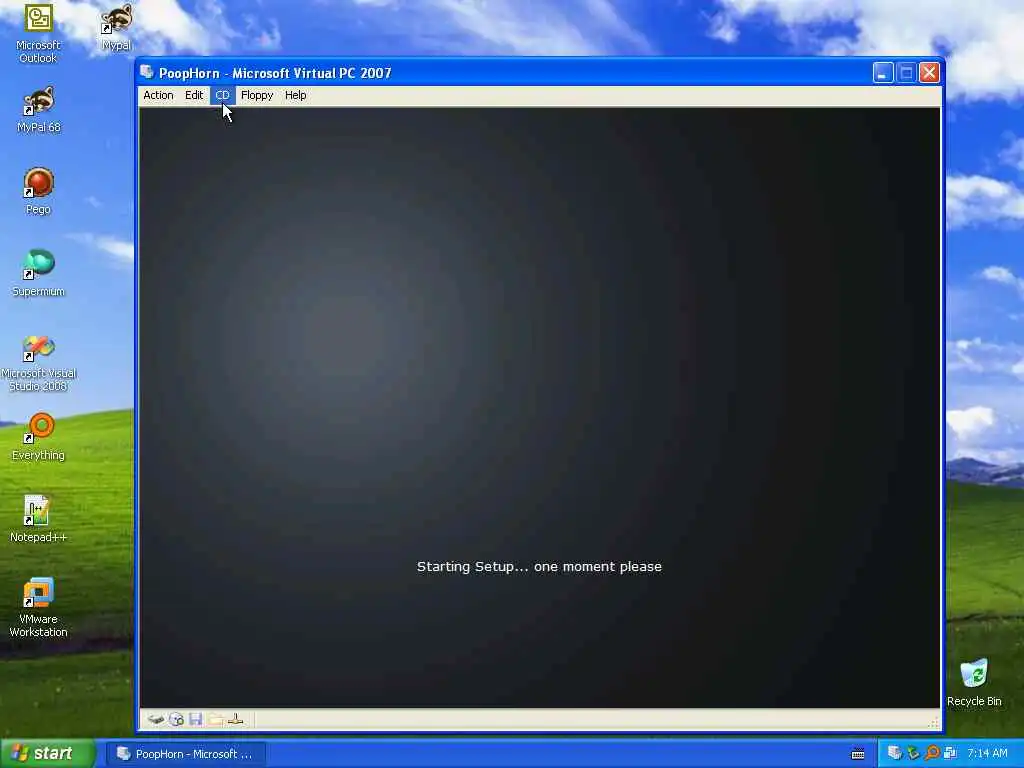
Task: Click the CD drive status icon
Action: (x=176, y=719)
